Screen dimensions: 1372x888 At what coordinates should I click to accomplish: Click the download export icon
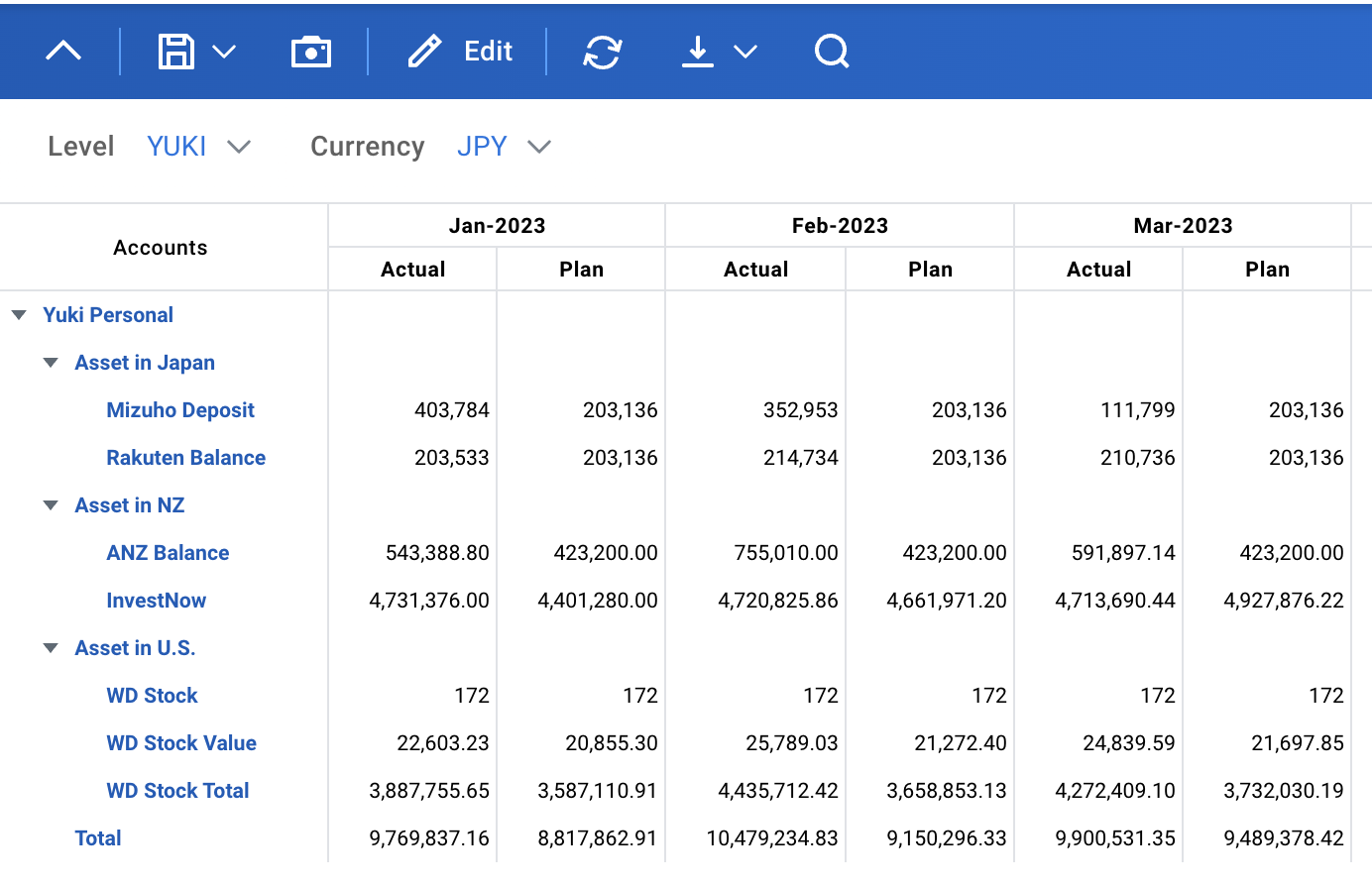(x=698, y=51)
